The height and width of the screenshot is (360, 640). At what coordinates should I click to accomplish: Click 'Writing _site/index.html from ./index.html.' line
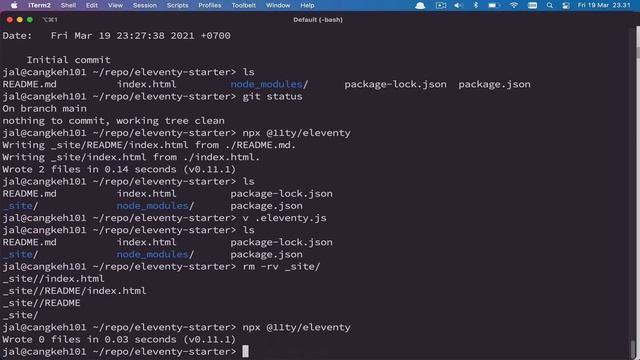(131, 157)
